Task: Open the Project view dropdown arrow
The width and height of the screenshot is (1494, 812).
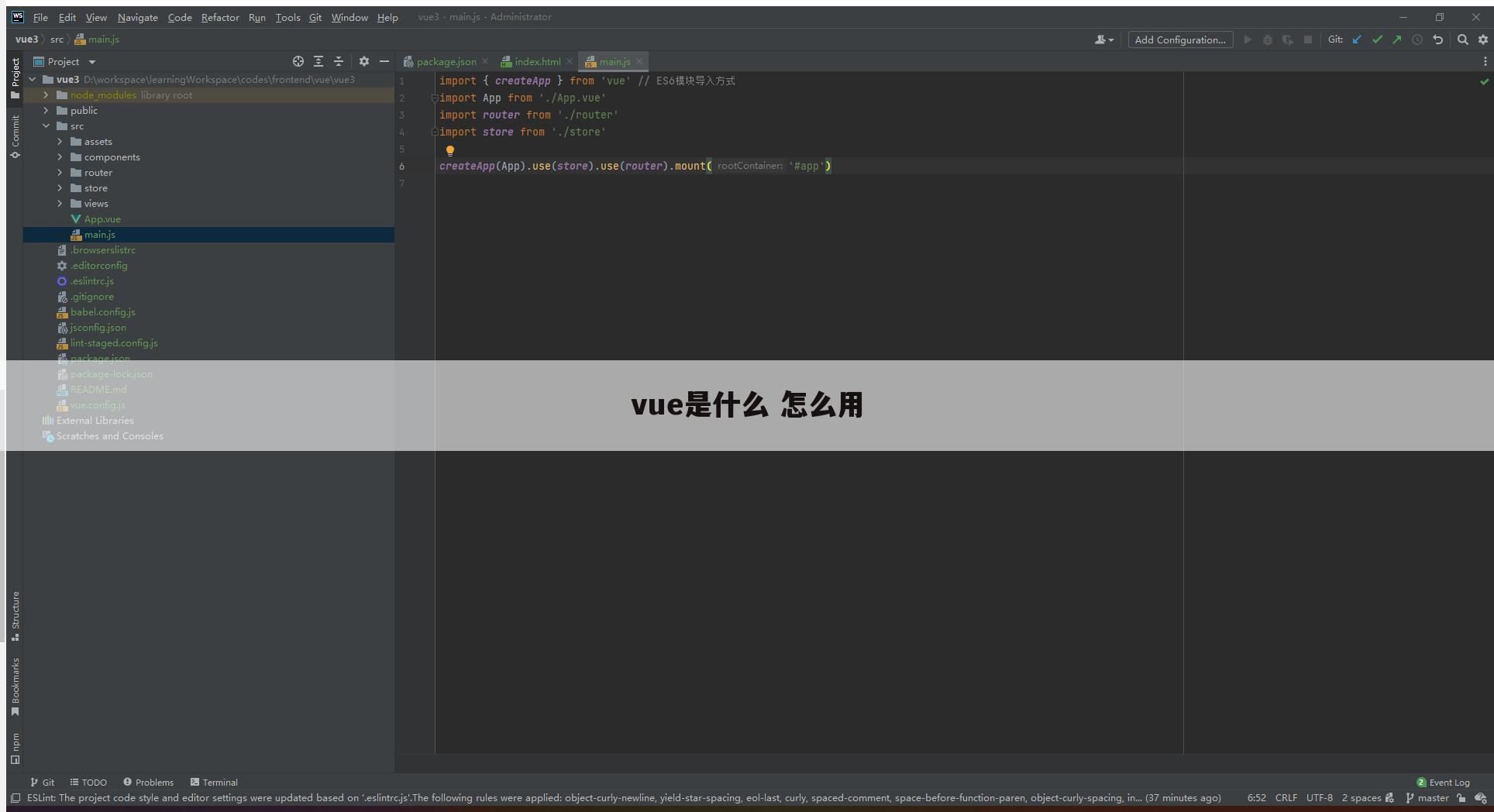Action: (x=92, y=61)
